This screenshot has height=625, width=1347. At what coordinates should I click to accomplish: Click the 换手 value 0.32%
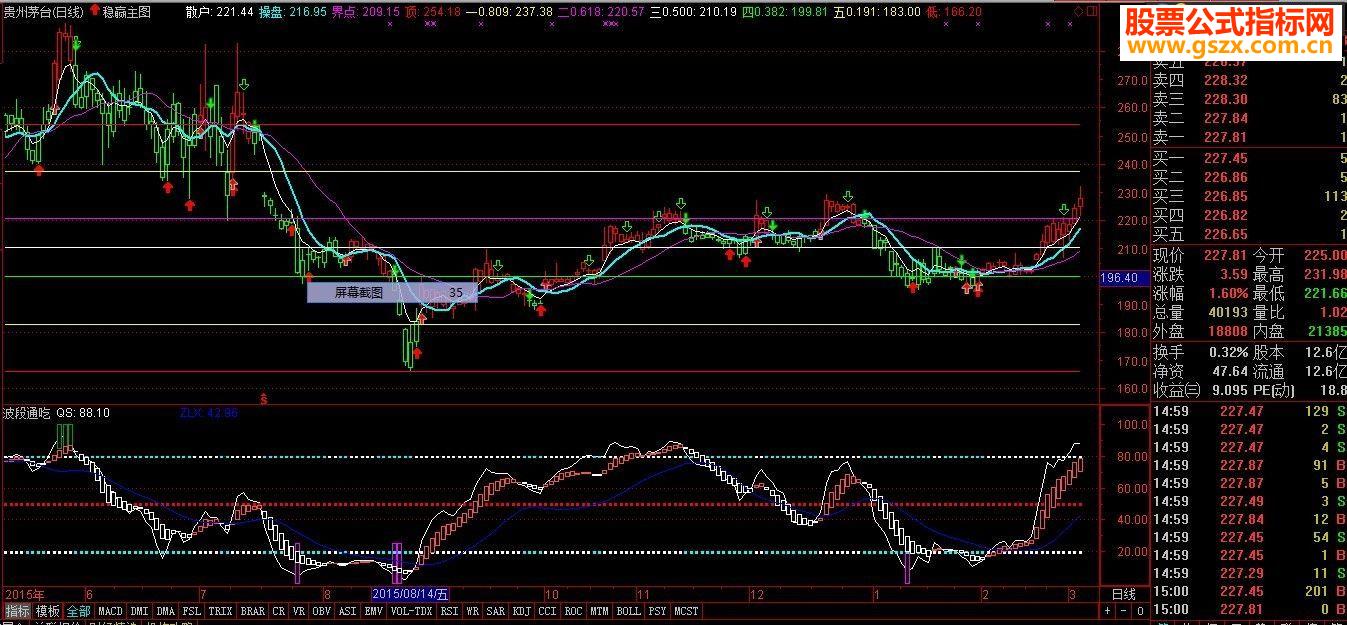(x=1228, y=352)
